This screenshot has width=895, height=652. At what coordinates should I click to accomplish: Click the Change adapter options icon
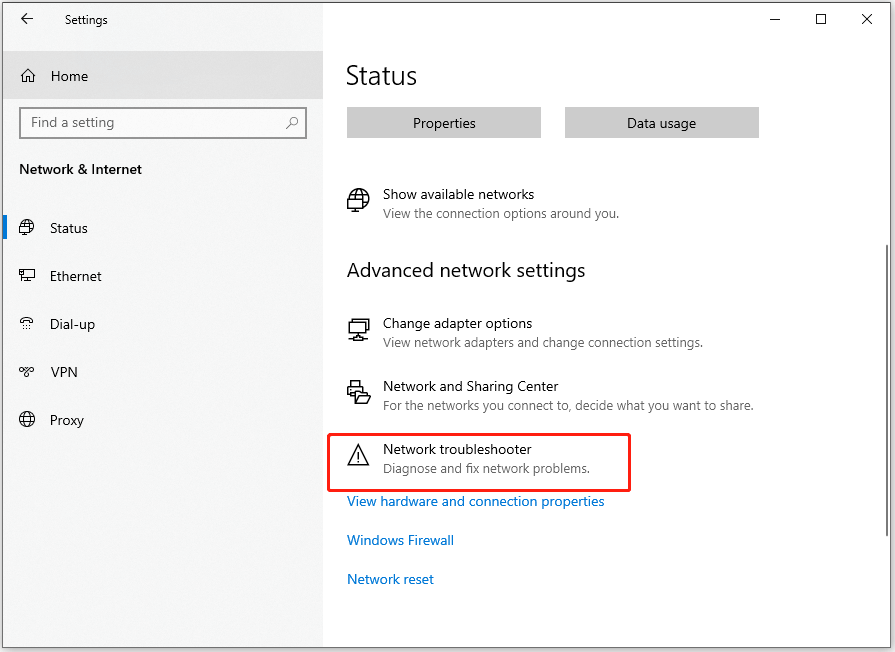tap(358, 330)
